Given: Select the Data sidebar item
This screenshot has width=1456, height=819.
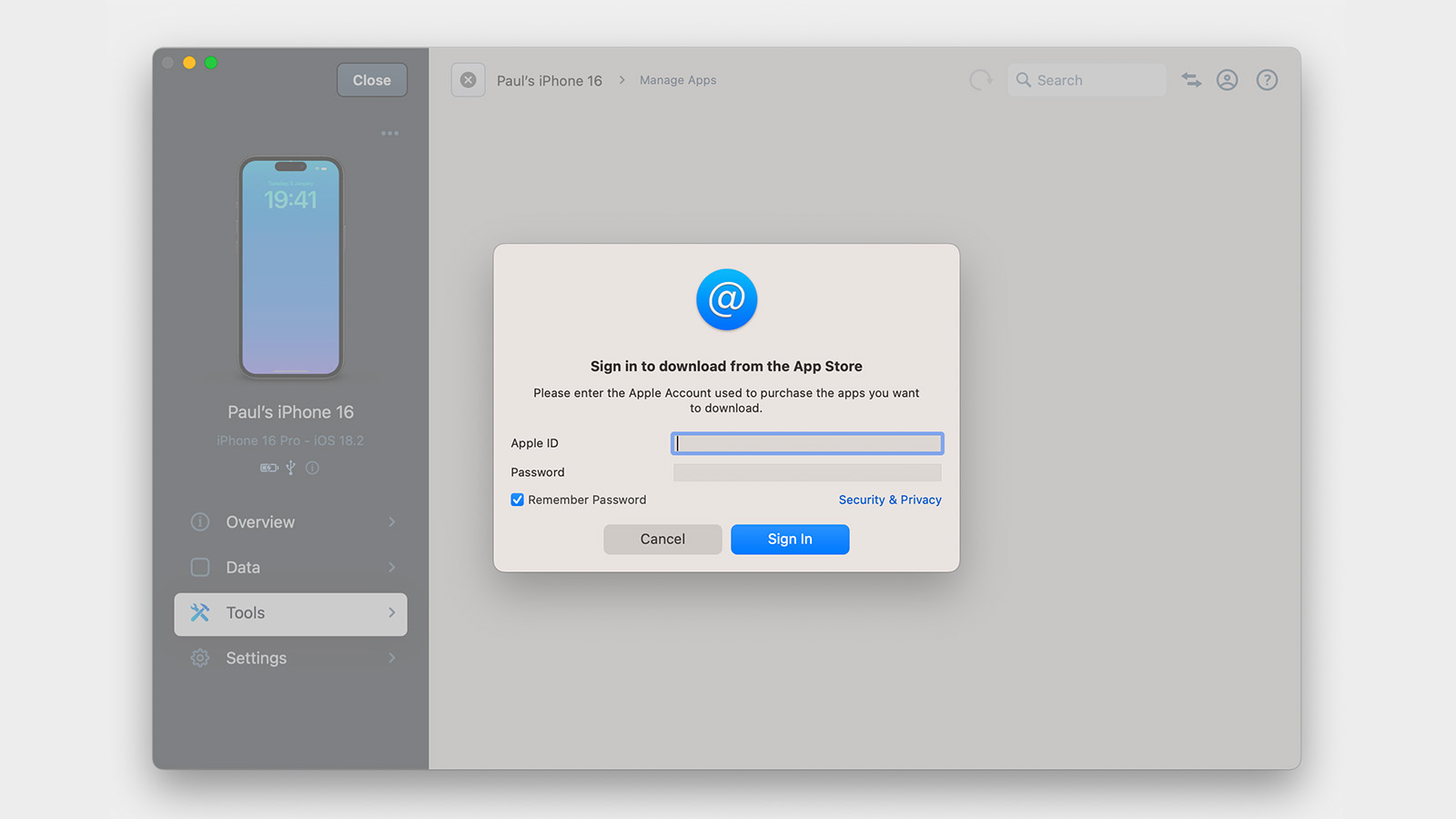Looking at the screenshot, I should [x=290, y=568].
